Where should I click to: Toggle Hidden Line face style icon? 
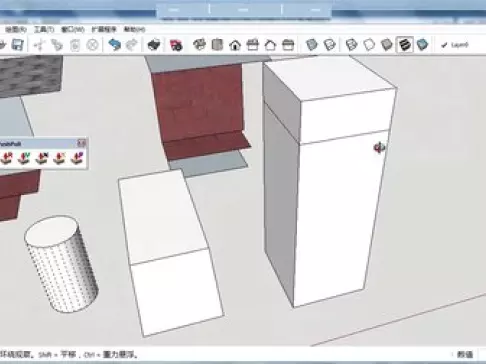(x=369, y=44)
